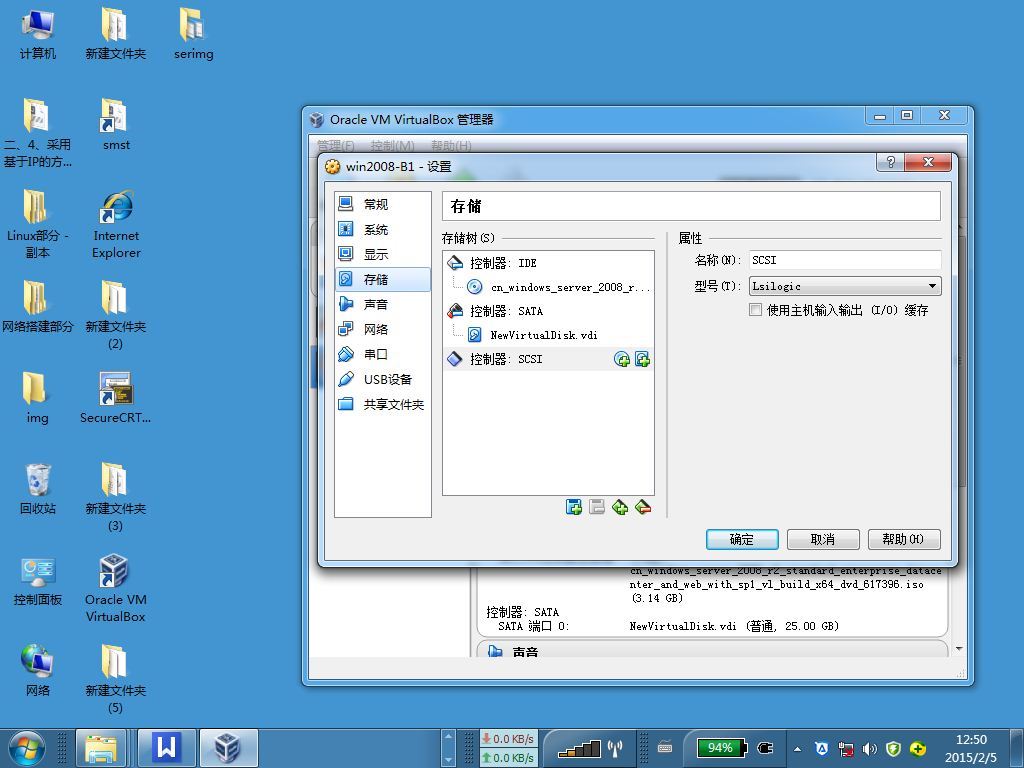This screenshot has width=1024, height=768.
Task: Select 回收站 recycle bin icon
Action: 37,488
